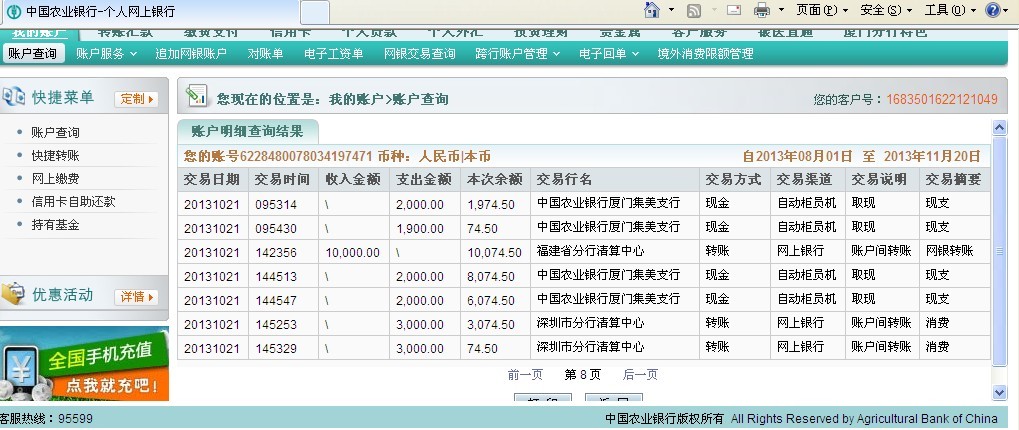The height and width of the screenshot is (430, 1019).
Task: Open 快捷转账 in the quick menu
Action: (55, 155)
